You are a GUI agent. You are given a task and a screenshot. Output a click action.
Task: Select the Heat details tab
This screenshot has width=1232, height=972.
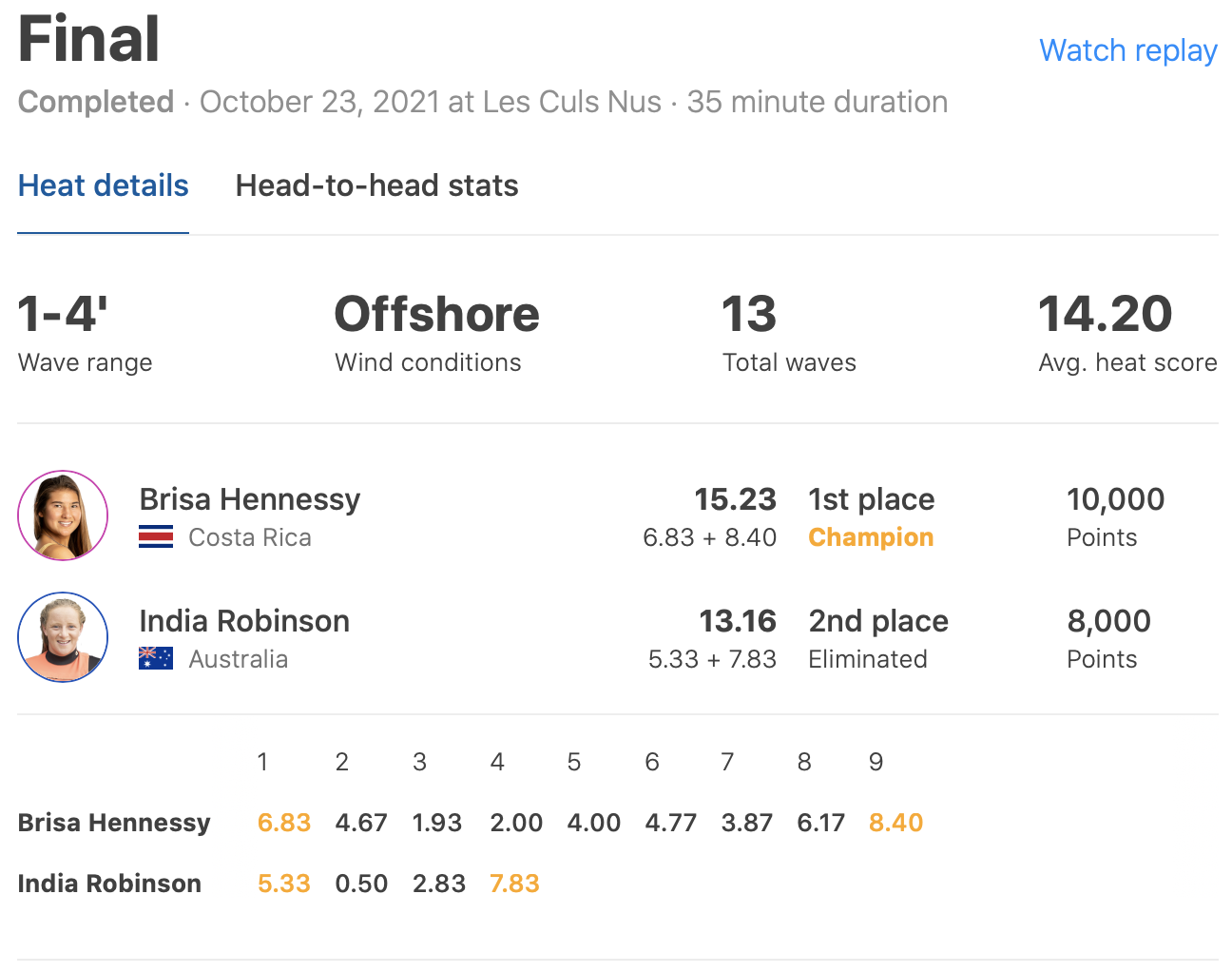pyautogui.click(x=104, y=185)
